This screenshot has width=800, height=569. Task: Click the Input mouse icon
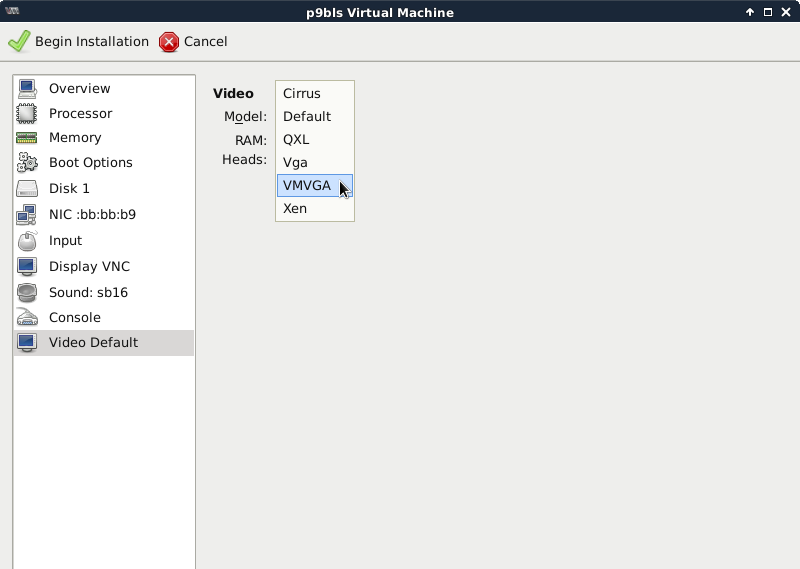point(27,241)
